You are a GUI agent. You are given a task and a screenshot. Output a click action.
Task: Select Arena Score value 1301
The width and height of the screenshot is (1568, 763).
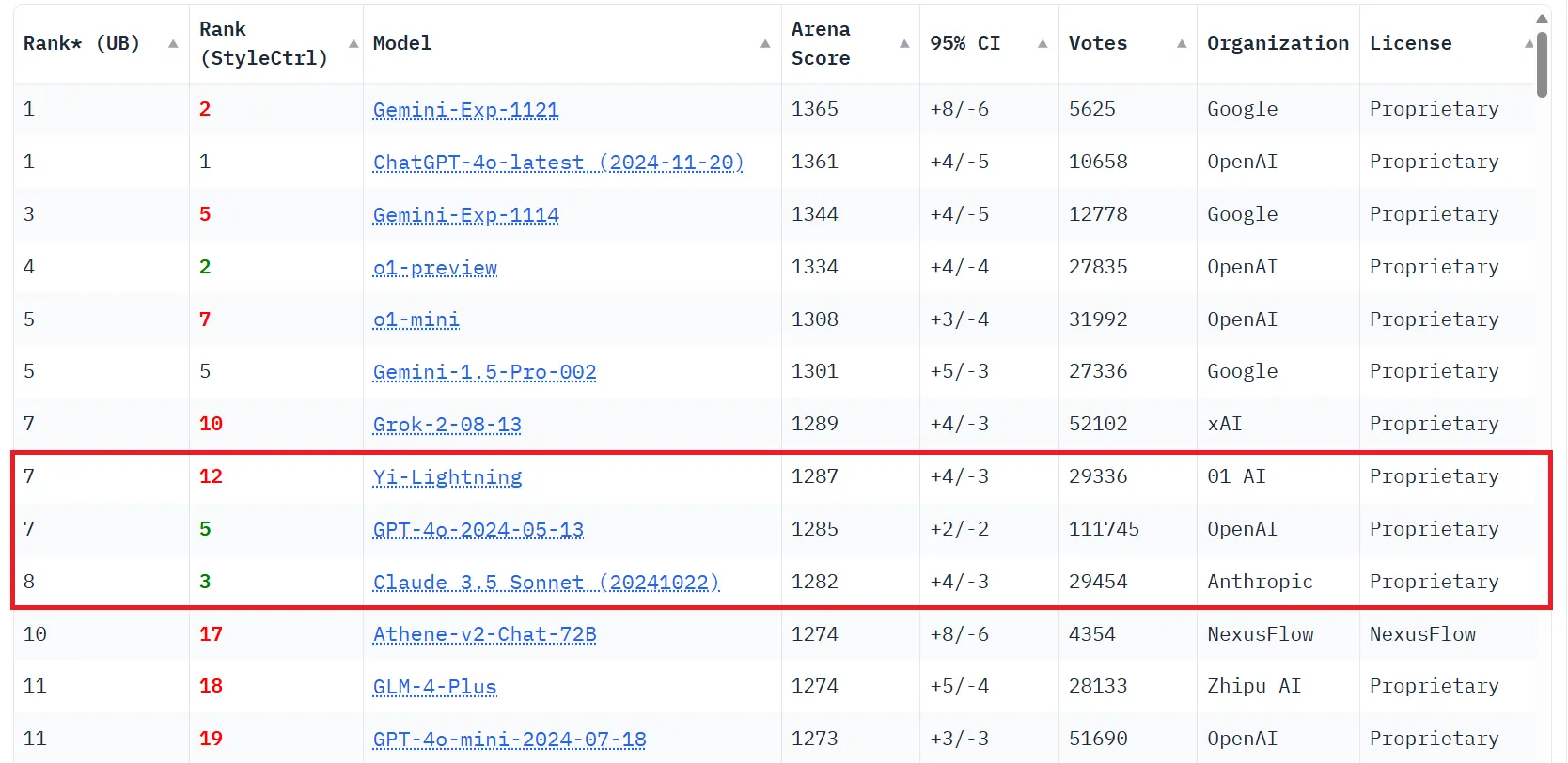[x=815, y=371]
